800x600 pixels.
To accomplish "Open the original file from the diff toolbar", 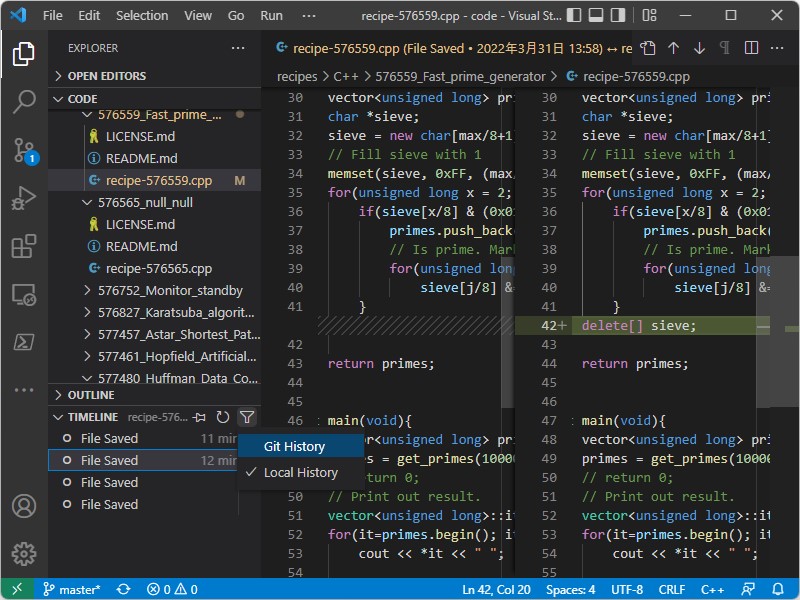I will pos(648,48).
